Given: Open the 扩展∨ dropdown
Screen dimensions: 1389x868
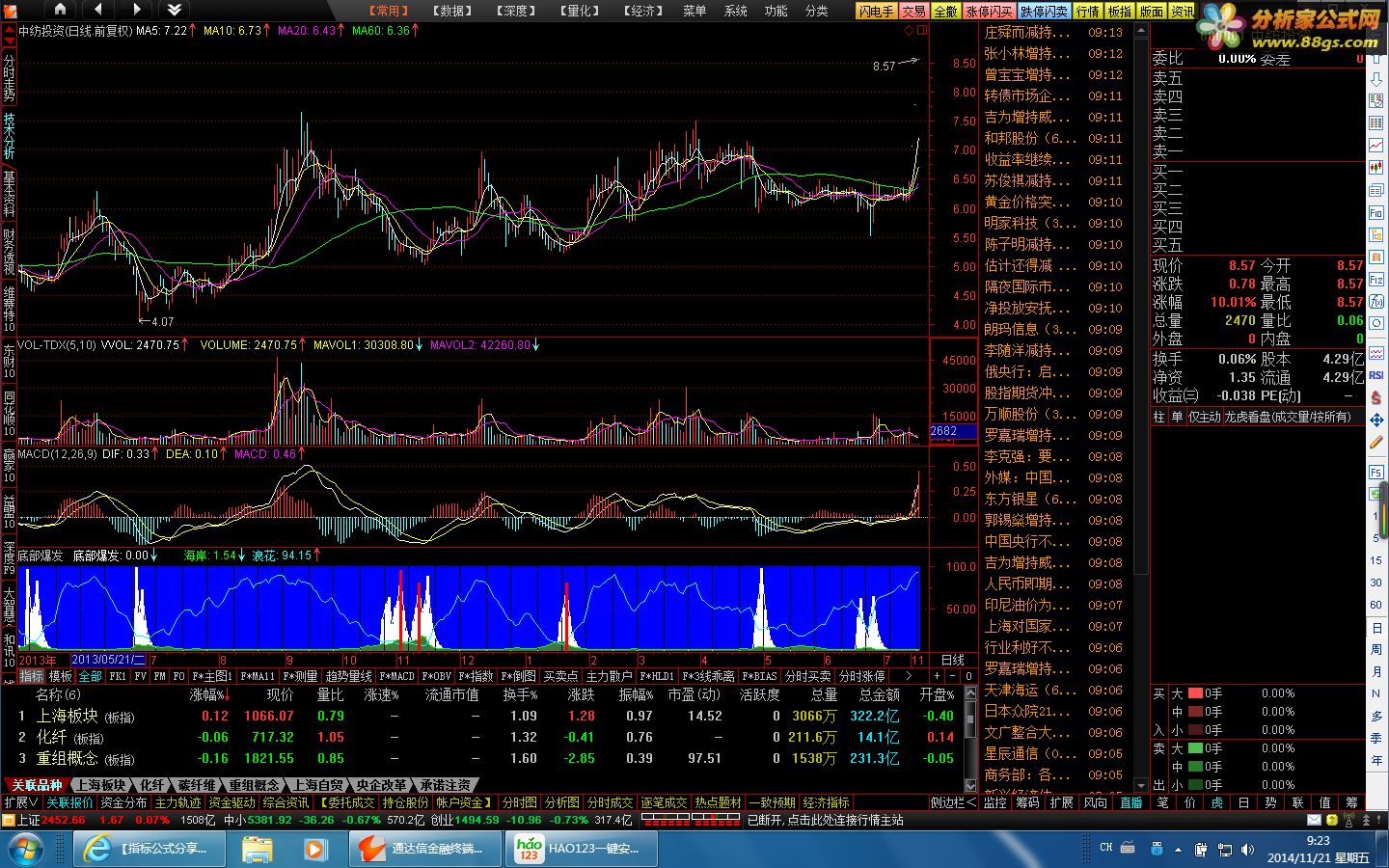Looking at the screenshot, I should 21,802.
